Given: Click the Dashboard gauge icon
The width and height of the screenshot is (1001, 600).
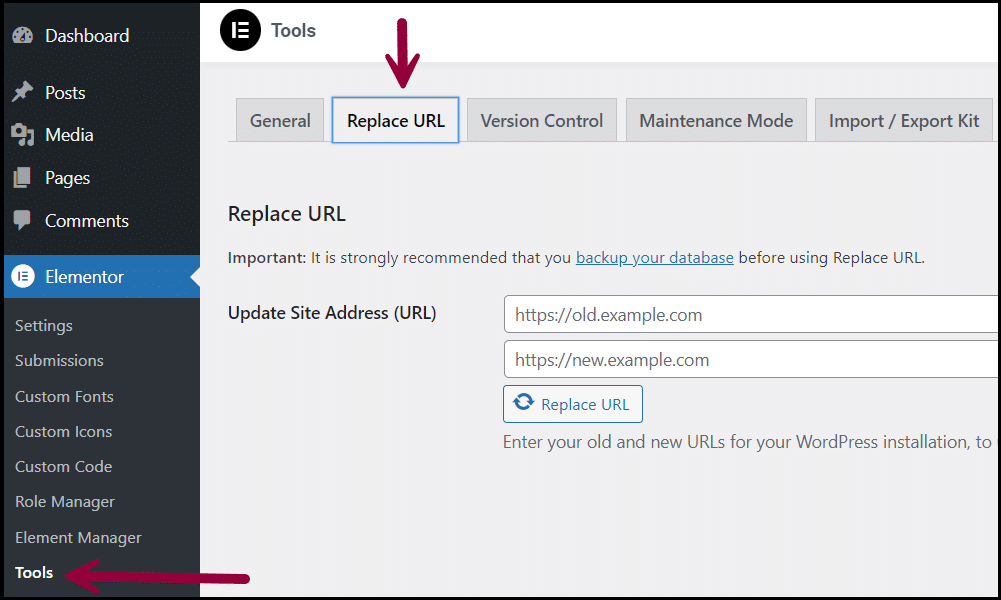Looking at the screenshot, I should coord(24,35).
